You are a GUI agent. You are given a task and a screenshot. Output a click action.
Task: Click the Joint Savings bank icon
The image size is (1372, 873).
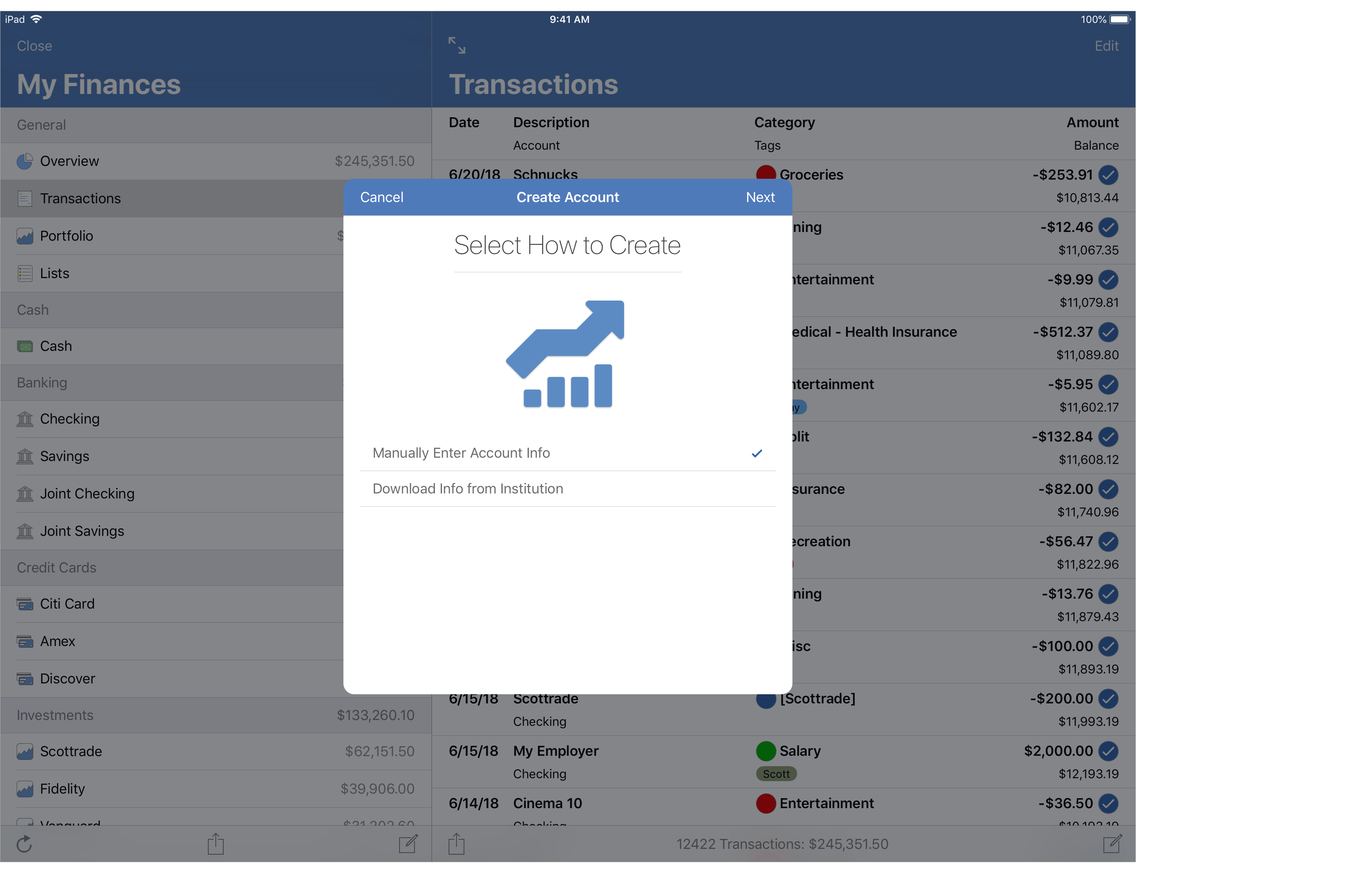[x=25, y=531]
